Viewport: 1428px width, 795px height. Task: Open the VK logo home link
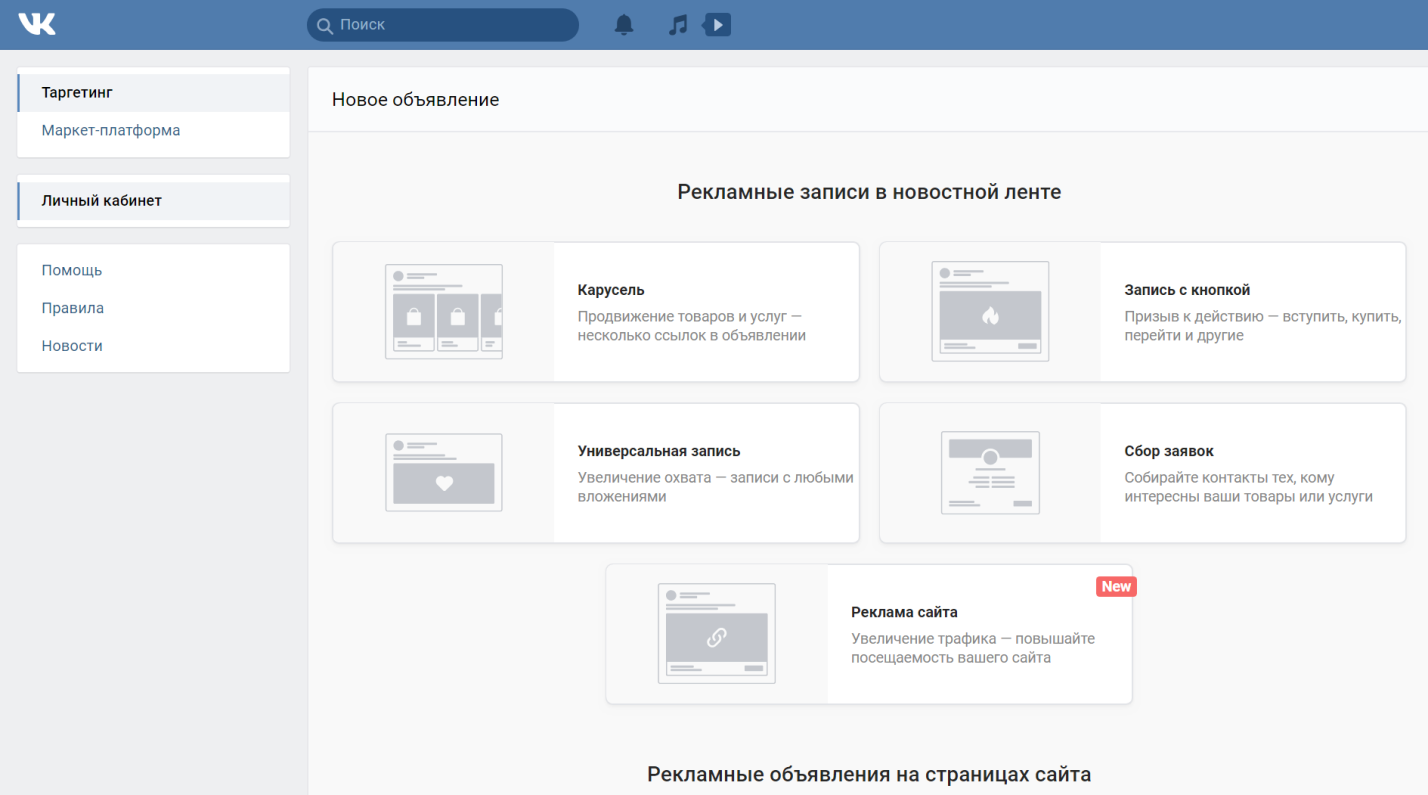pyautogui.click(x=37, y=24)
